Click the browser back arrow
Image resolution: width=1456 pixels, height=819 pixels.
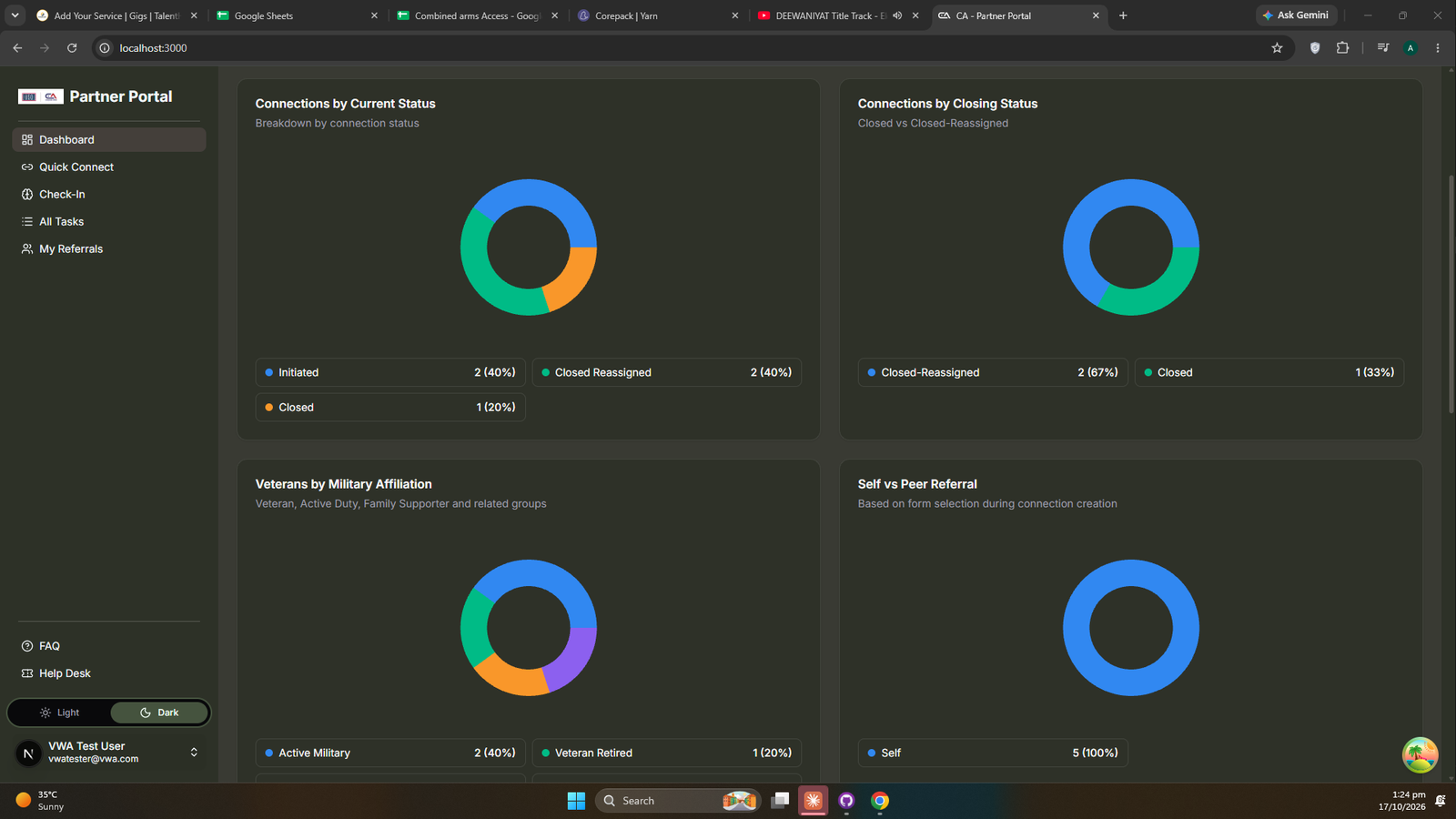coord(17,48)
